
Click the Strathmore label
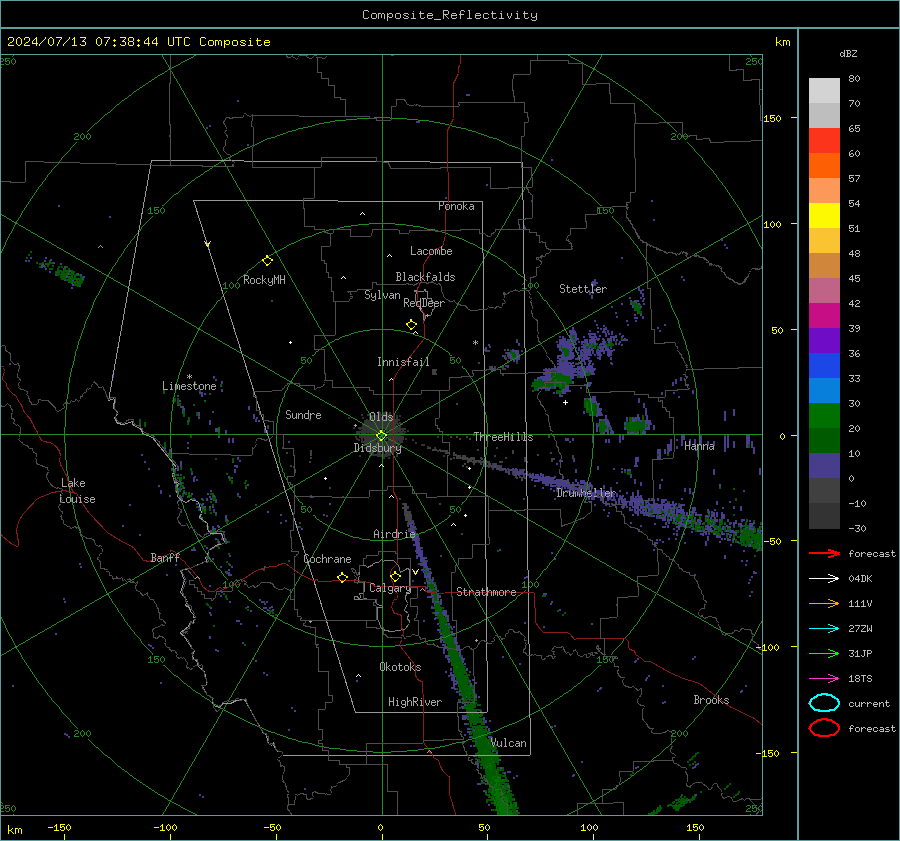click(486, 592)
